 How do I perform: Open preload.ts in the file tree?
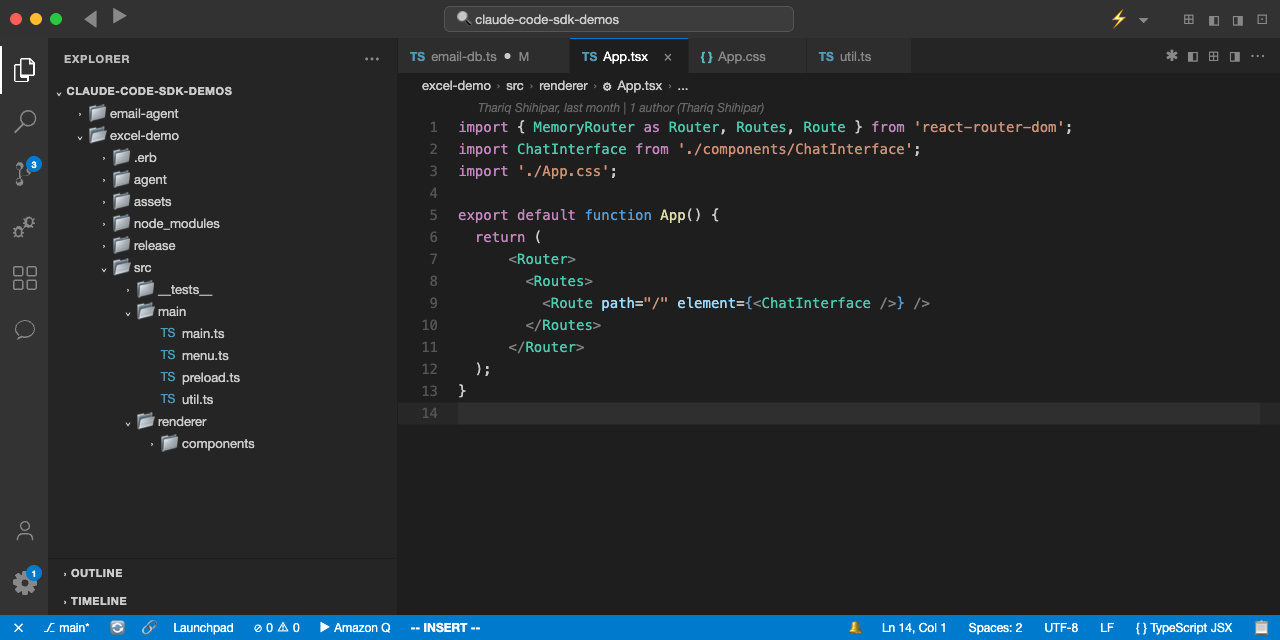[210, 378]
